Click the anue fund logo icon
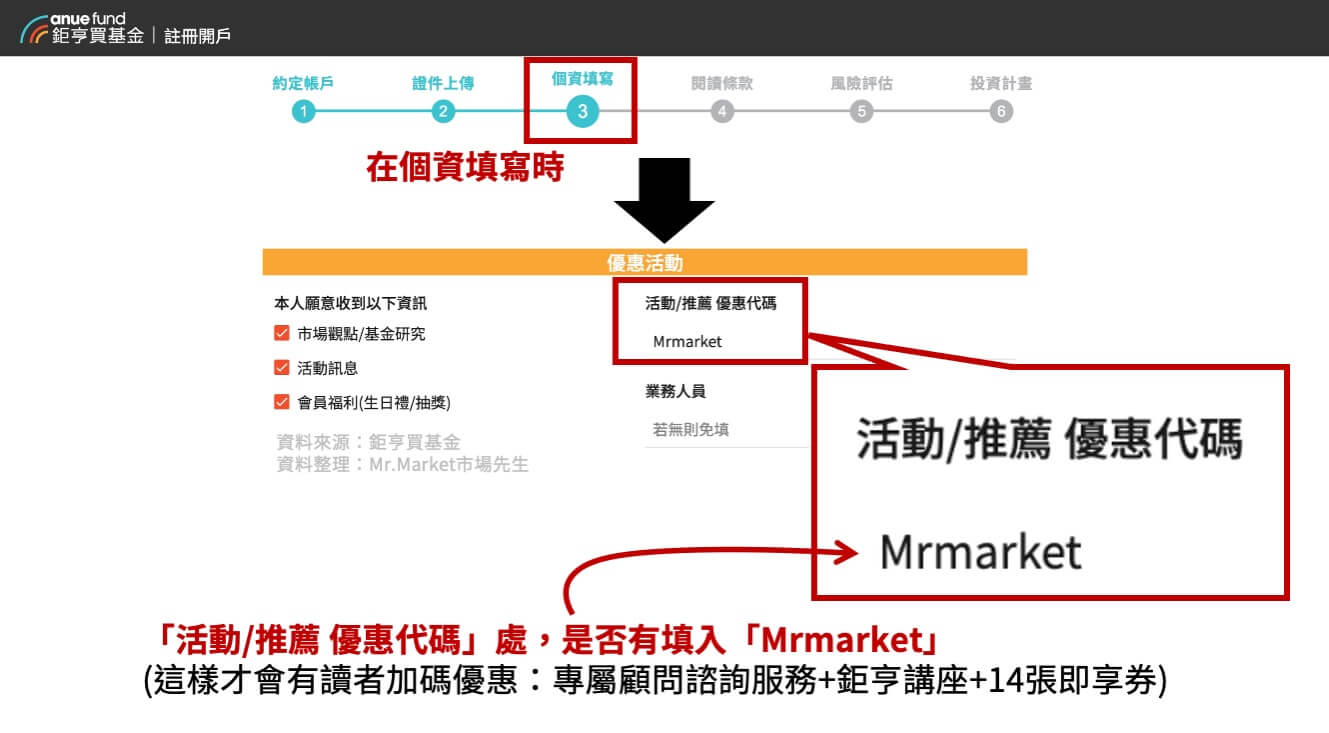Viewport: 1329px width, 733px height. click(x=33, y=28)
